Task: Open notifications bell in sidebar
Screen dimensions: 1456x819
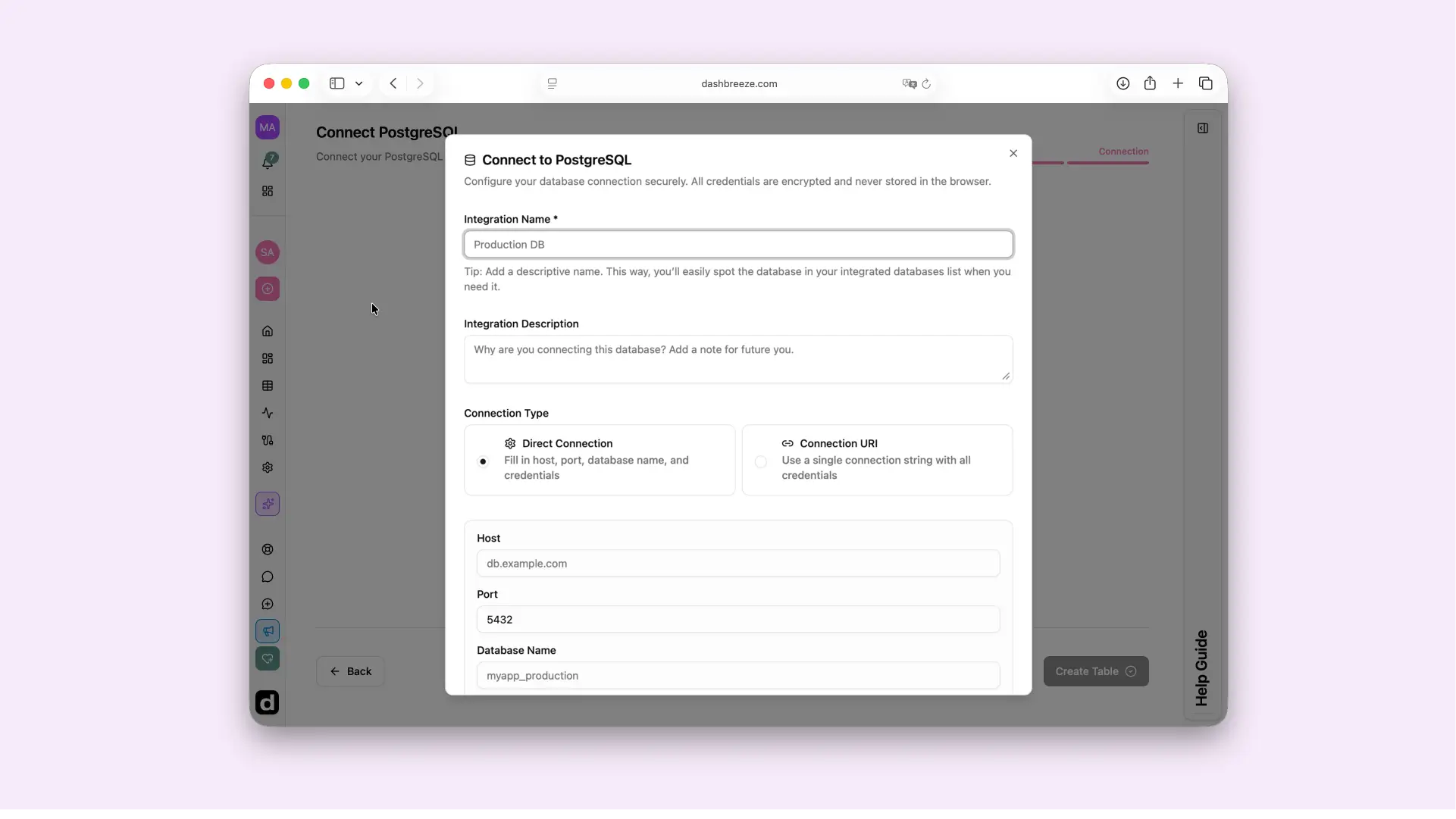Action: 268,161
